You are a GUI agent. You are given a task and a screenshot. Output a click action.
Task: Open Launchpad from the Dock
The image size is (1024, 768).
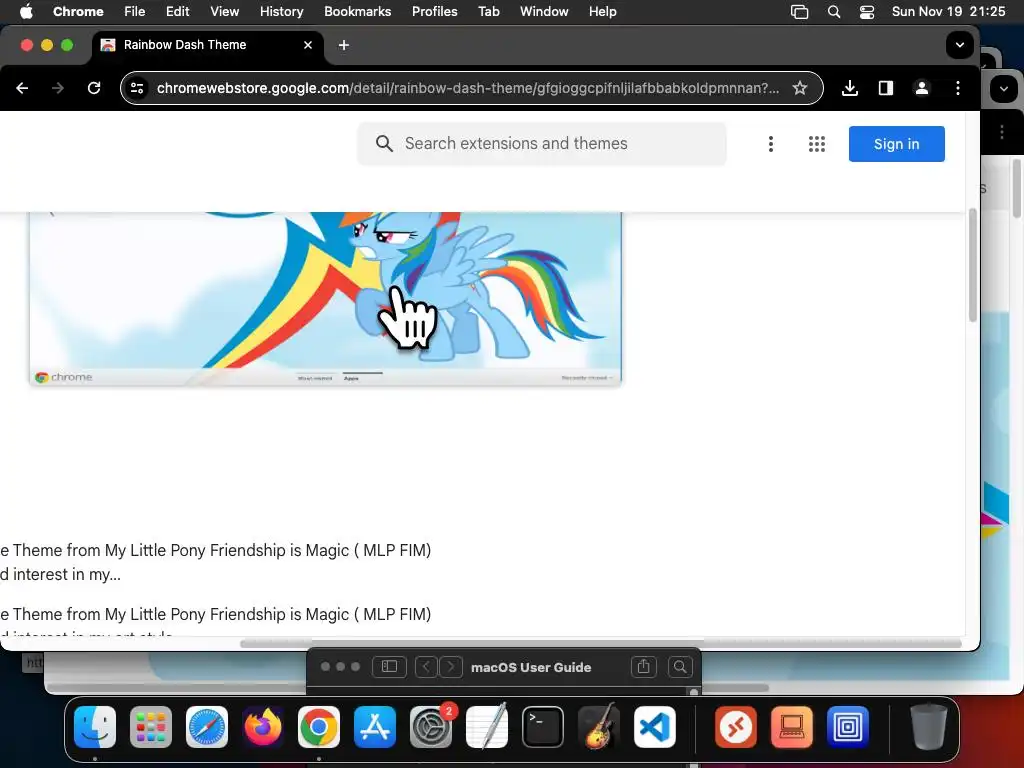(x=151, y=727)
